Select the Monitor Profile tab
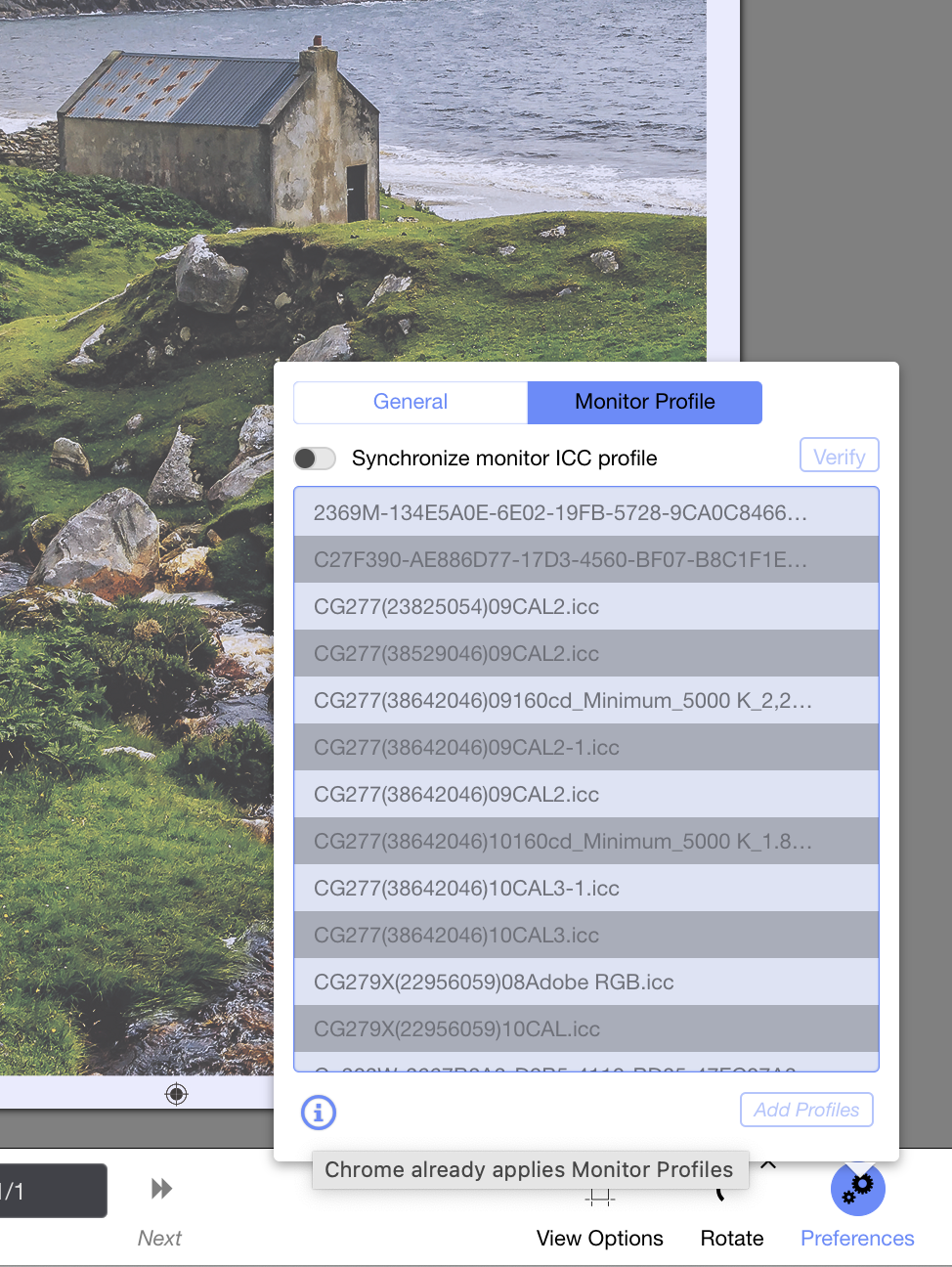This screenshot has height=1267, width=952. tap(644, 402)
